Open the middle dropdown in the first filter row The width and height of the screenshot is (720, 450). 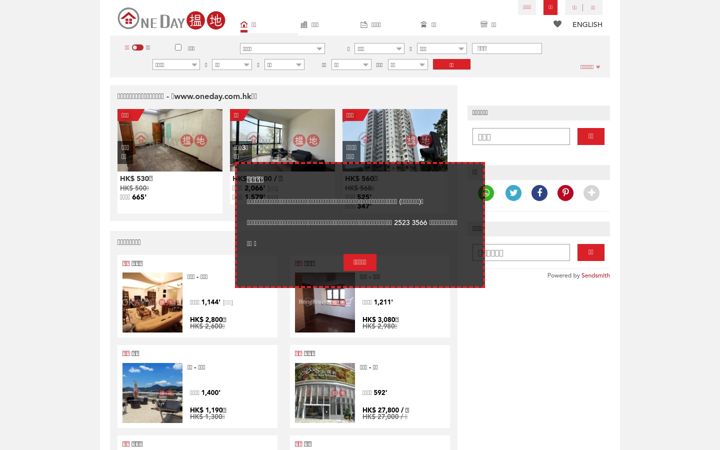click(x=379, y=49)
